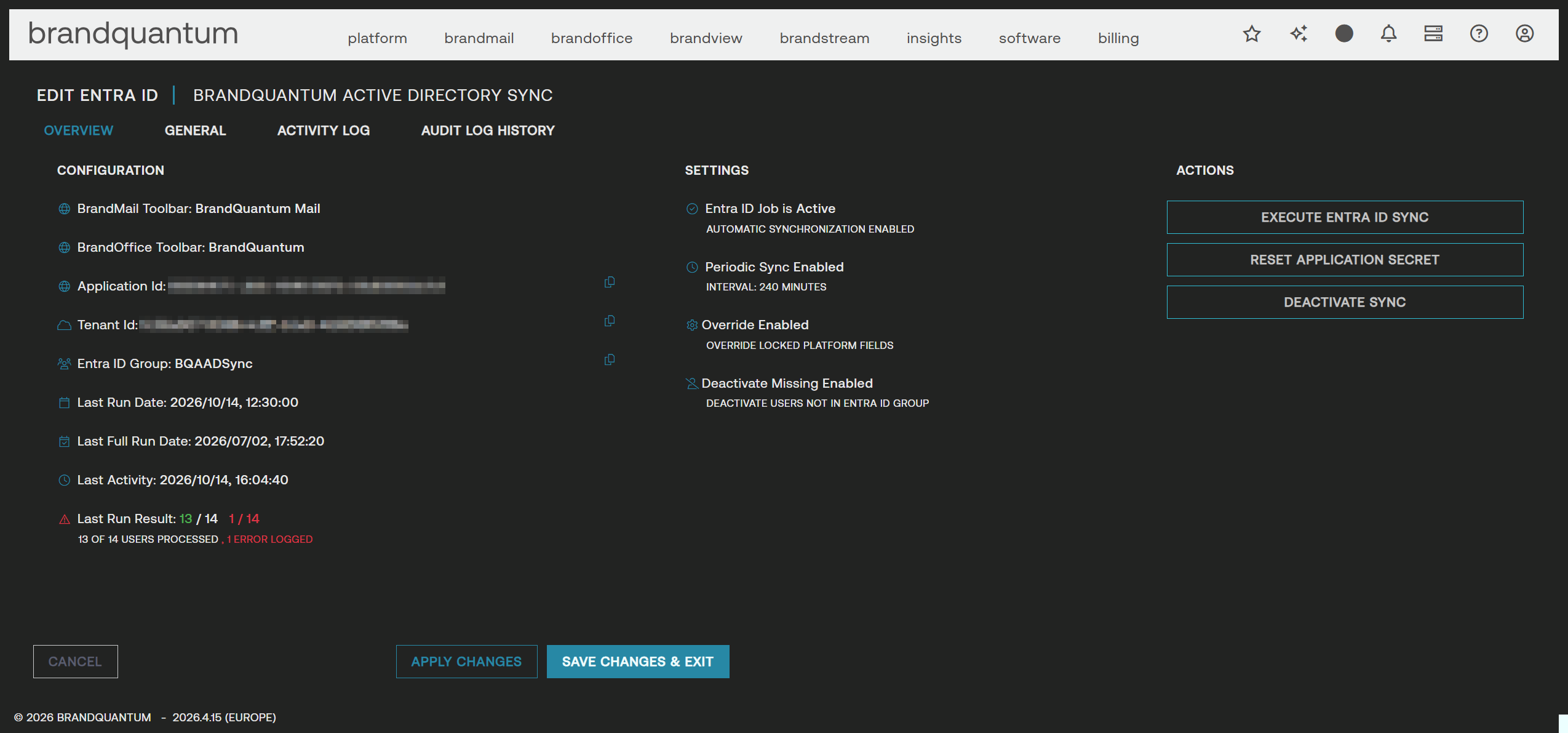Open the user account profile icon

point(1524,34)
